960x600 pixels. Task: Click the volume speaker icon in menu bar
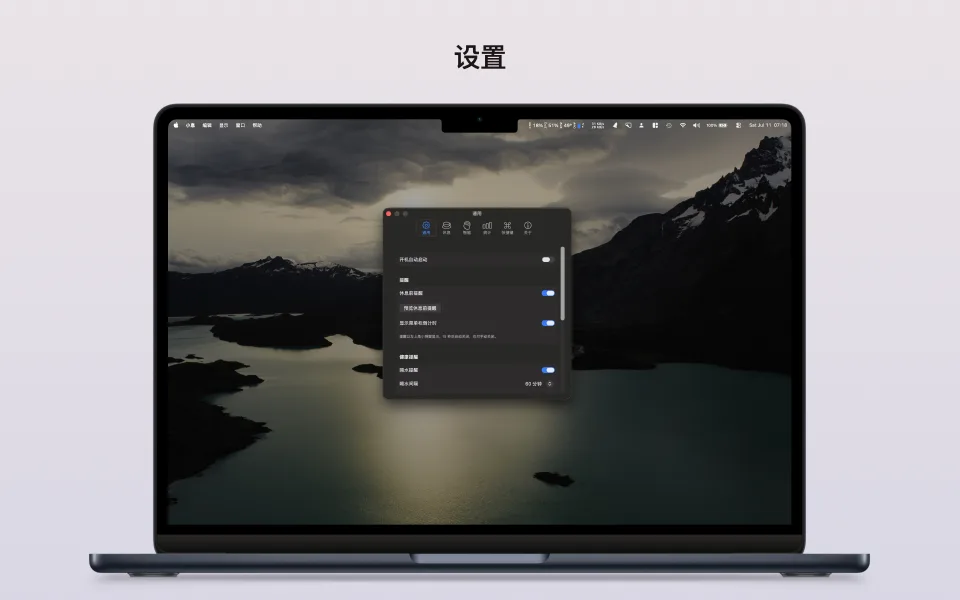pyautogui.click(x=696, y=125)
